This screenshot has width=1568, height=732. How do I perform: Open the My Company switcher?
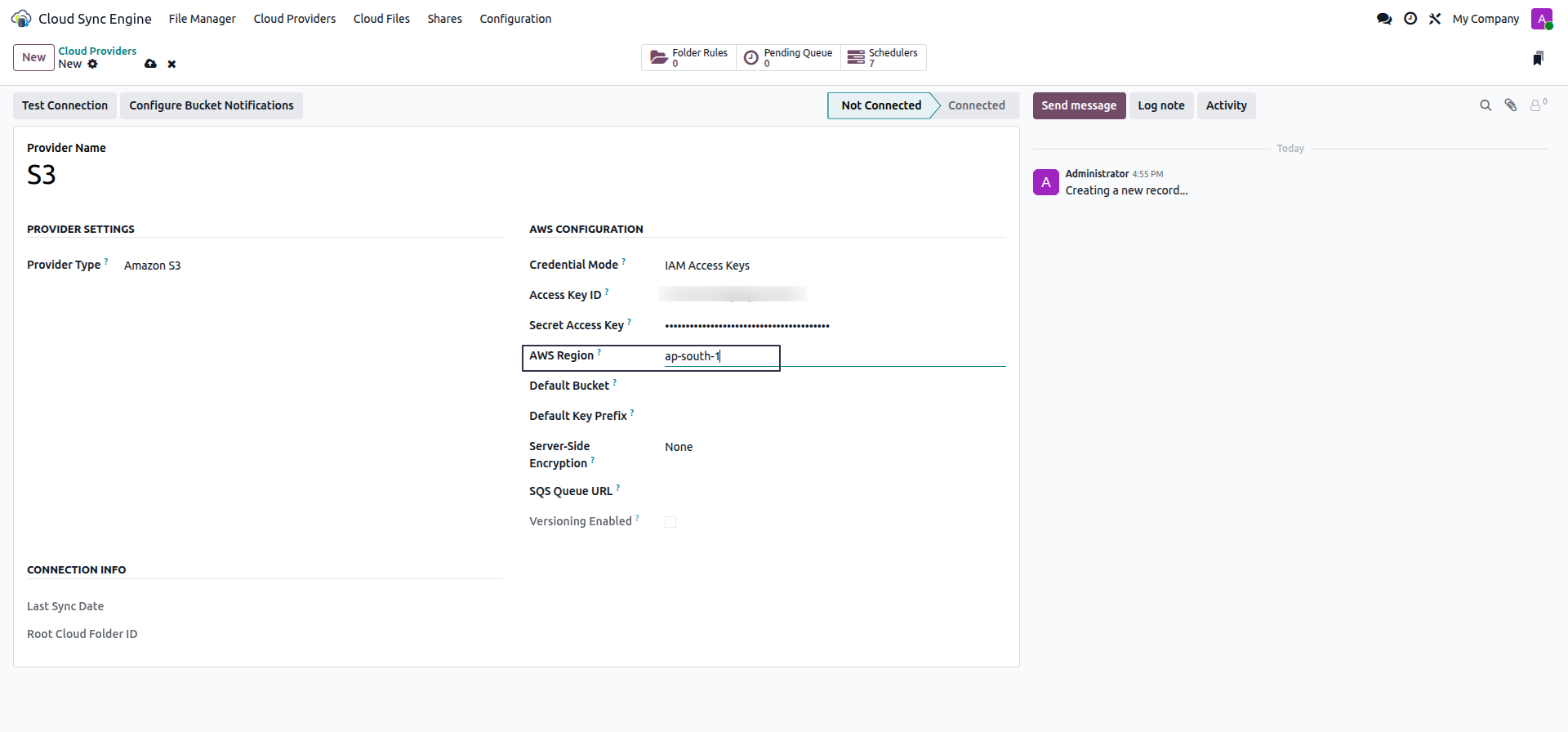pyautogui.click(x=1486, y=19)
